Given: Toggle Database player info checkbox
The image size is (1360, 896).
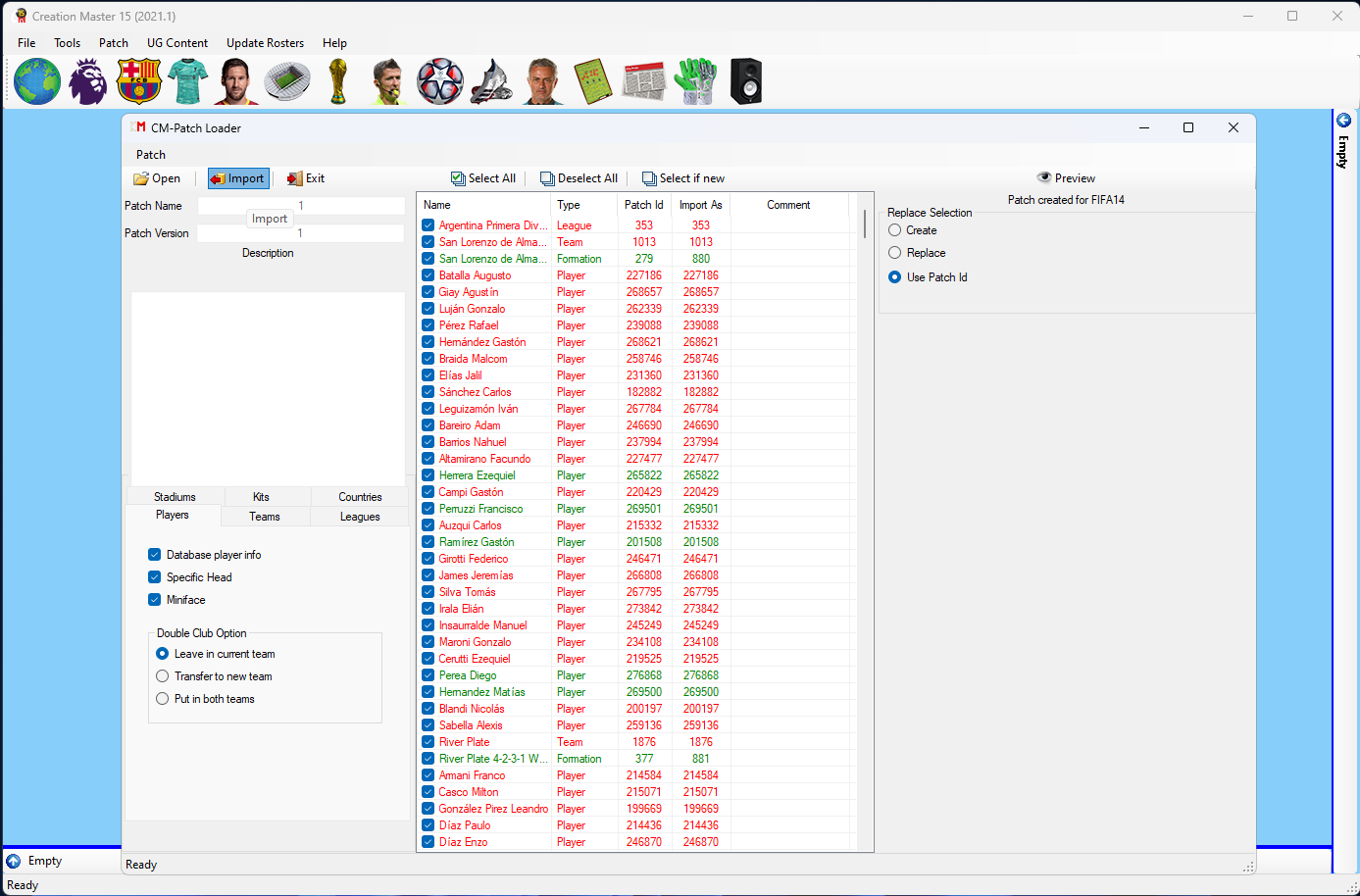Looking at the screenshot, I should pyautogui.click(x=154, y=555).
